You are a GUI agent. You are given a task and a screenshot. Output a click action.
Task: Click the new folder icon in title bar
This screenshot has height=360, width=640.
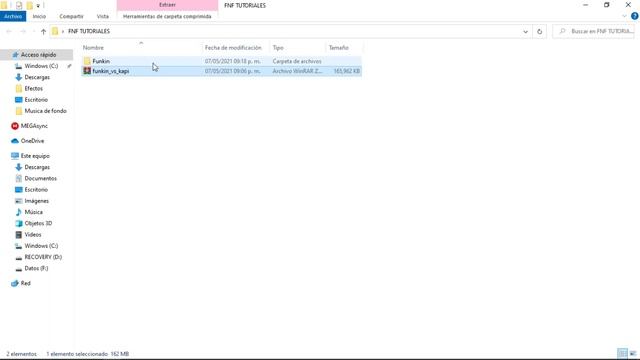click(29, 5)
